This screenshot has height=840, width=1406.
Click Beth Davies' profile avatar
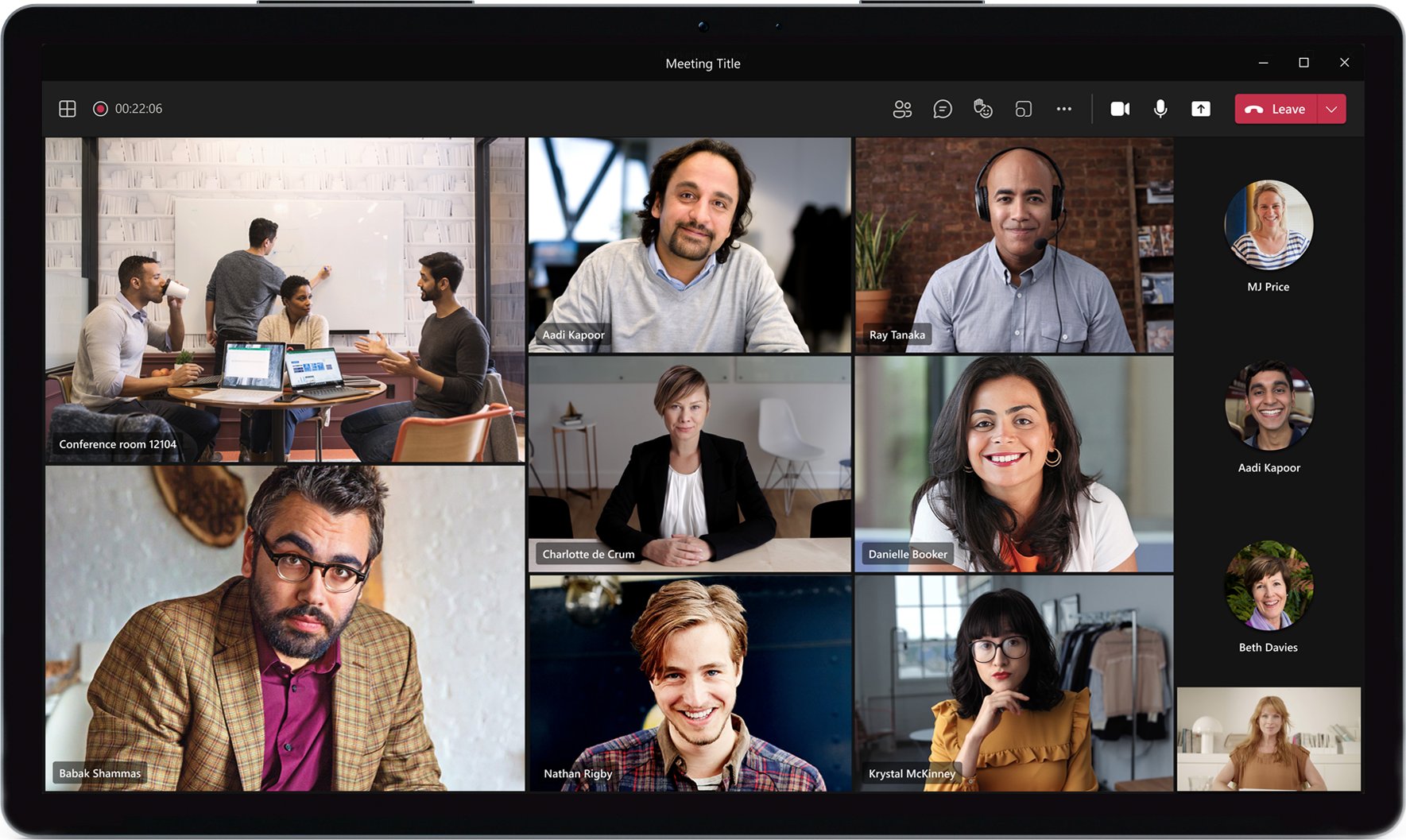click(x=1268, y=586)
